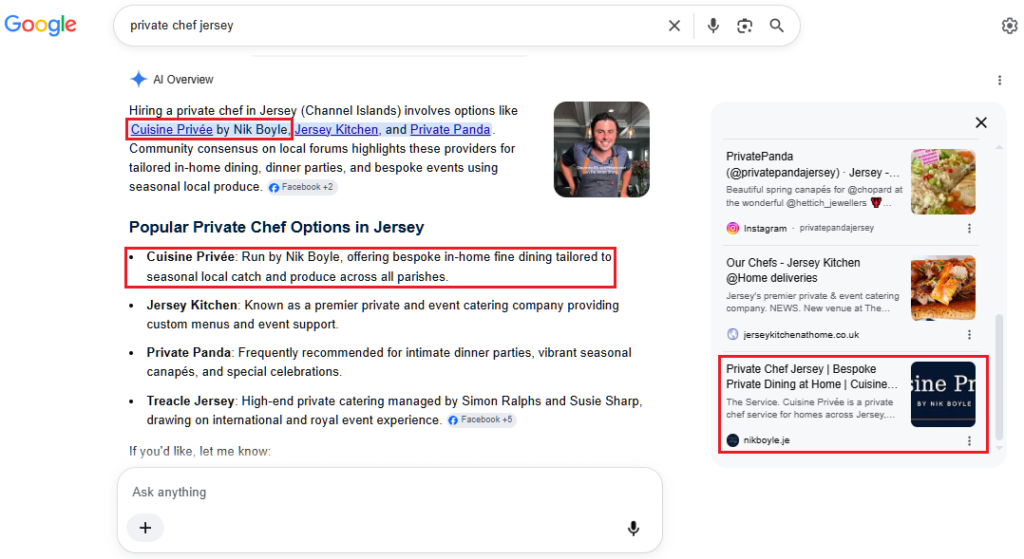Click the Cuisine Privée bullet item bold name

[x=190, y=257]
